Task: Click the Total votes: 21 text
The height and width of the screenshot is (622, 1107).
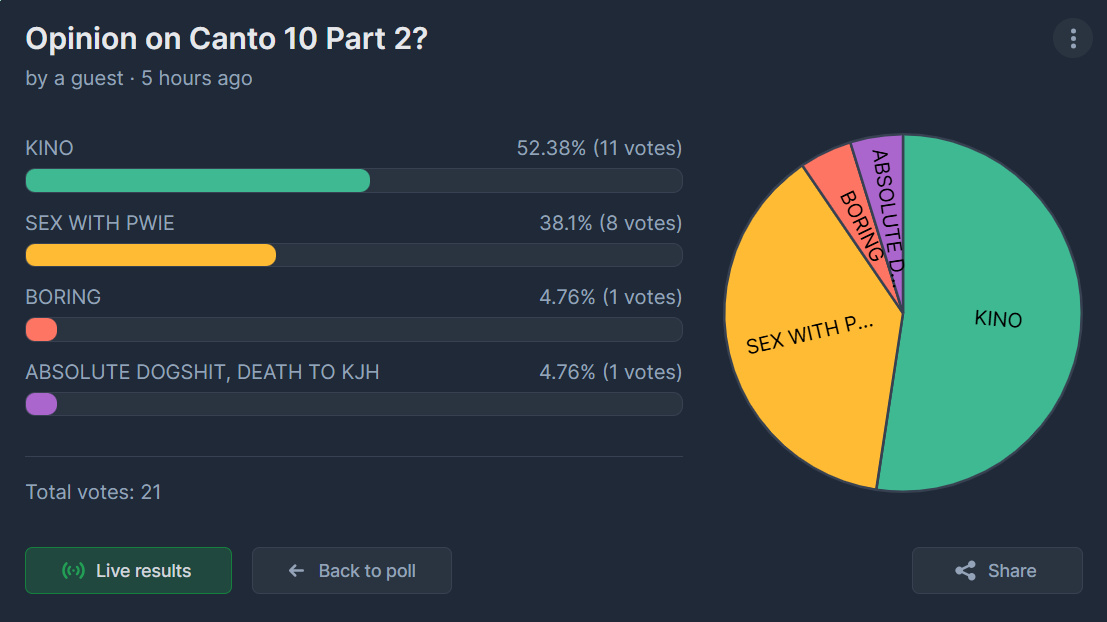Action: click(93, 492)
